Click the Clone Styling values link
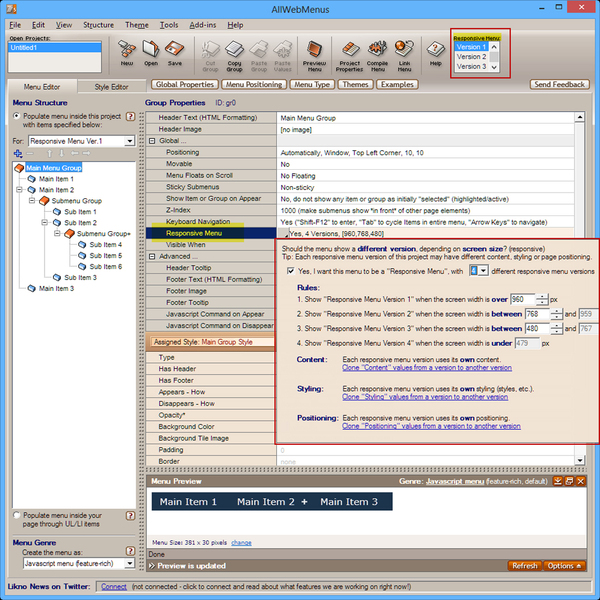This screenshot has width=600, height=600. pos(425,397)
